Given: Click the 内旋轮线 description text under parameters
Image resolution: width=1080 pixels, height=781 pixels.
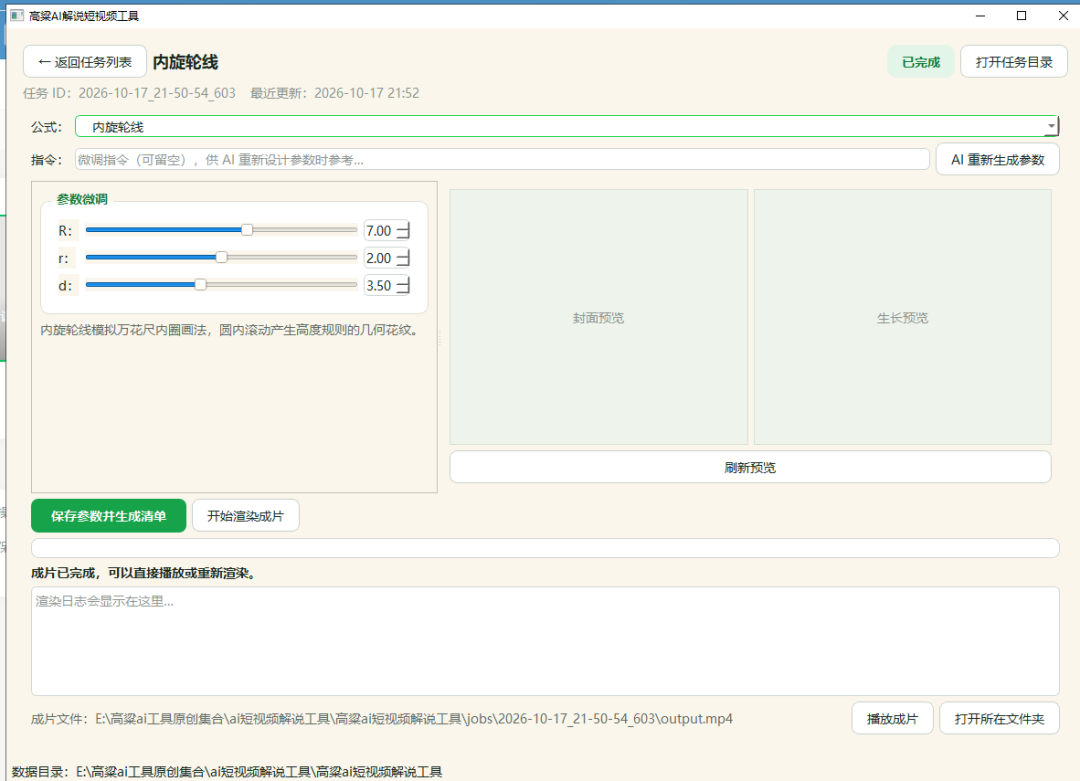Looking at the screenshot, I should [229, 330].
